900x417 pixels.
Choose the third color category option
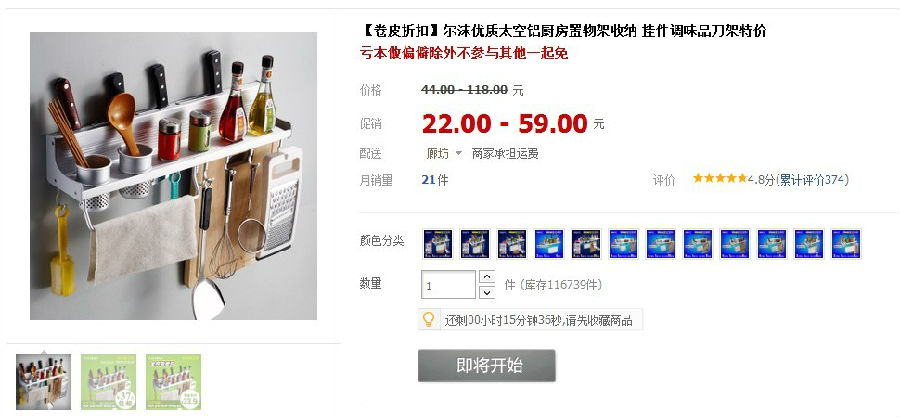(512, 244)
